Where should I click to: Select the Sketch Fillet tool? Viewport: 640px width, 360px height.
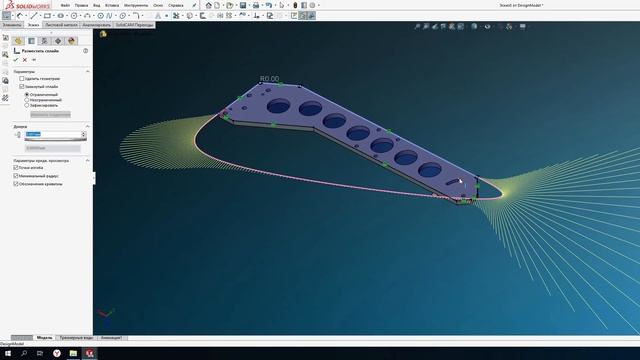(136, 16)
